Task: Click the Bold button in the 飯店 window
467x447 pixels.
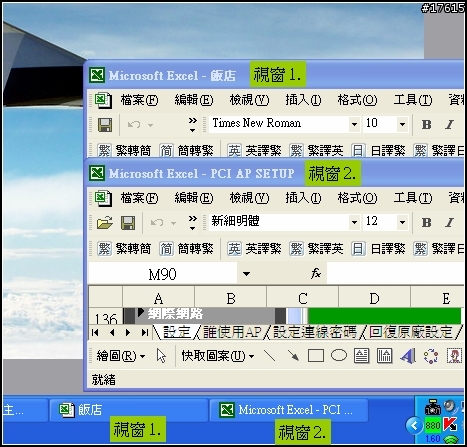Action: coord(426,125)
